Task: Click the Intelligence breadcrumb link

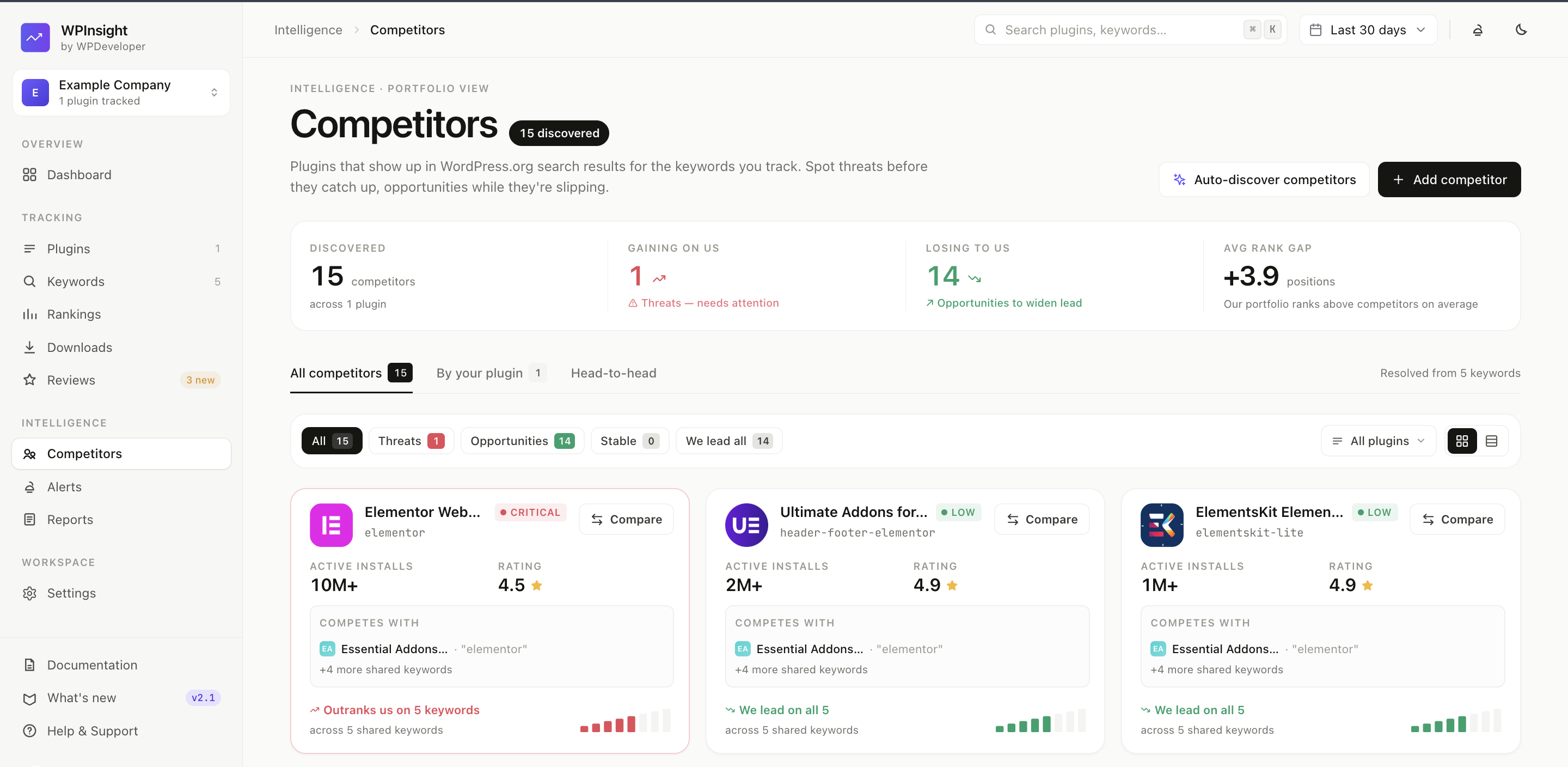Action: [x=308, y=30]
